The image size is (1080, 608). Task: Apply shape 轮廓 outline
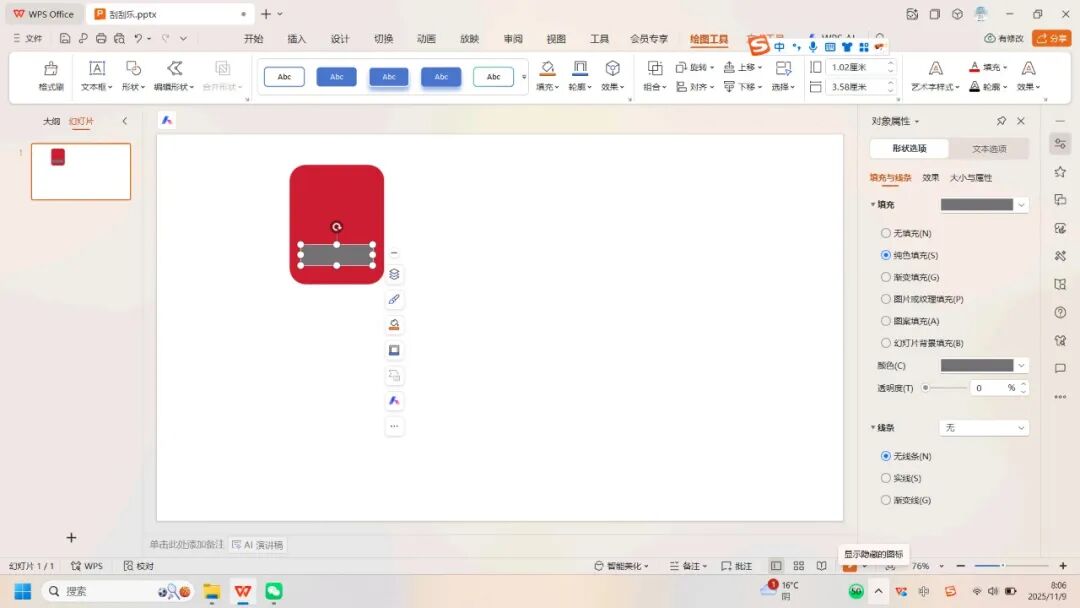[580, 77]
